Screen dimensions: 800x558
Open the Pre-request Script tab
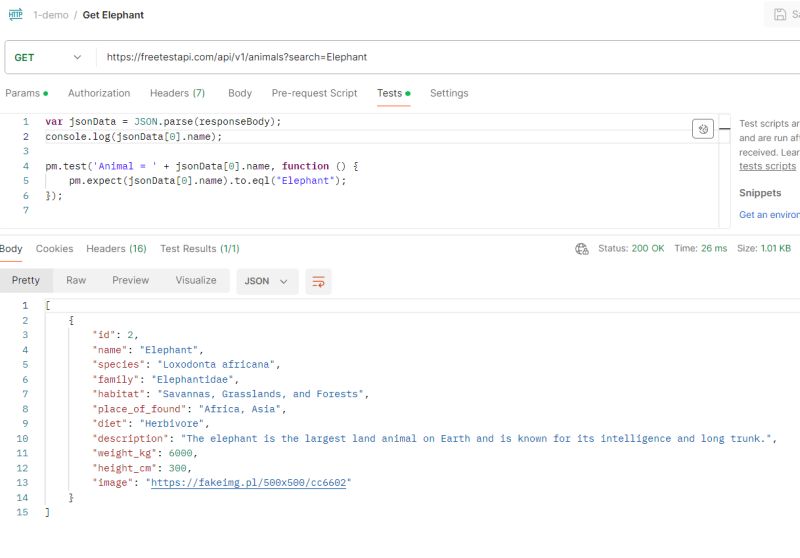[x=314, y=93]
